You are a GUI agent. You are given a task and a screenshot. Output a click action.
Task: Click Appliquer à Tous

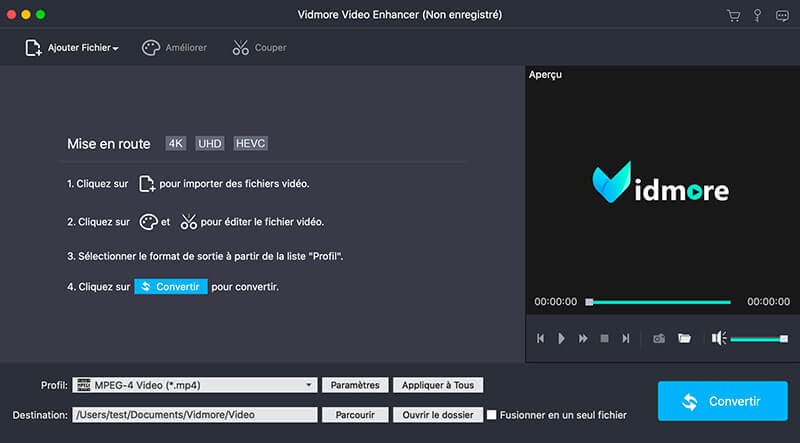point(438,385)
